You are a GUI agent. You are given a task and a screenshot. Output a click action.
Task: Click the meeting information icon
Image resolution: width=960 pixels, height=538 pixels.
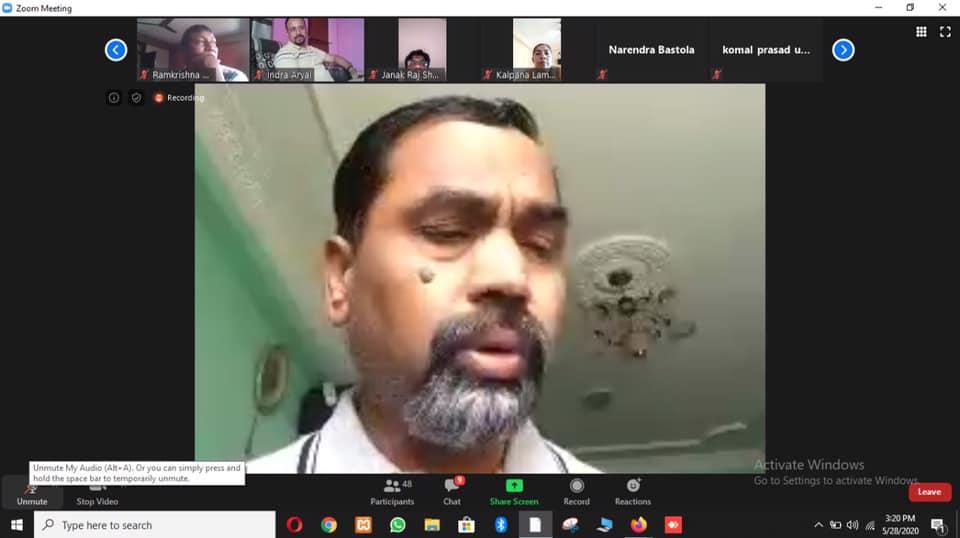click(x=114, y=98)
